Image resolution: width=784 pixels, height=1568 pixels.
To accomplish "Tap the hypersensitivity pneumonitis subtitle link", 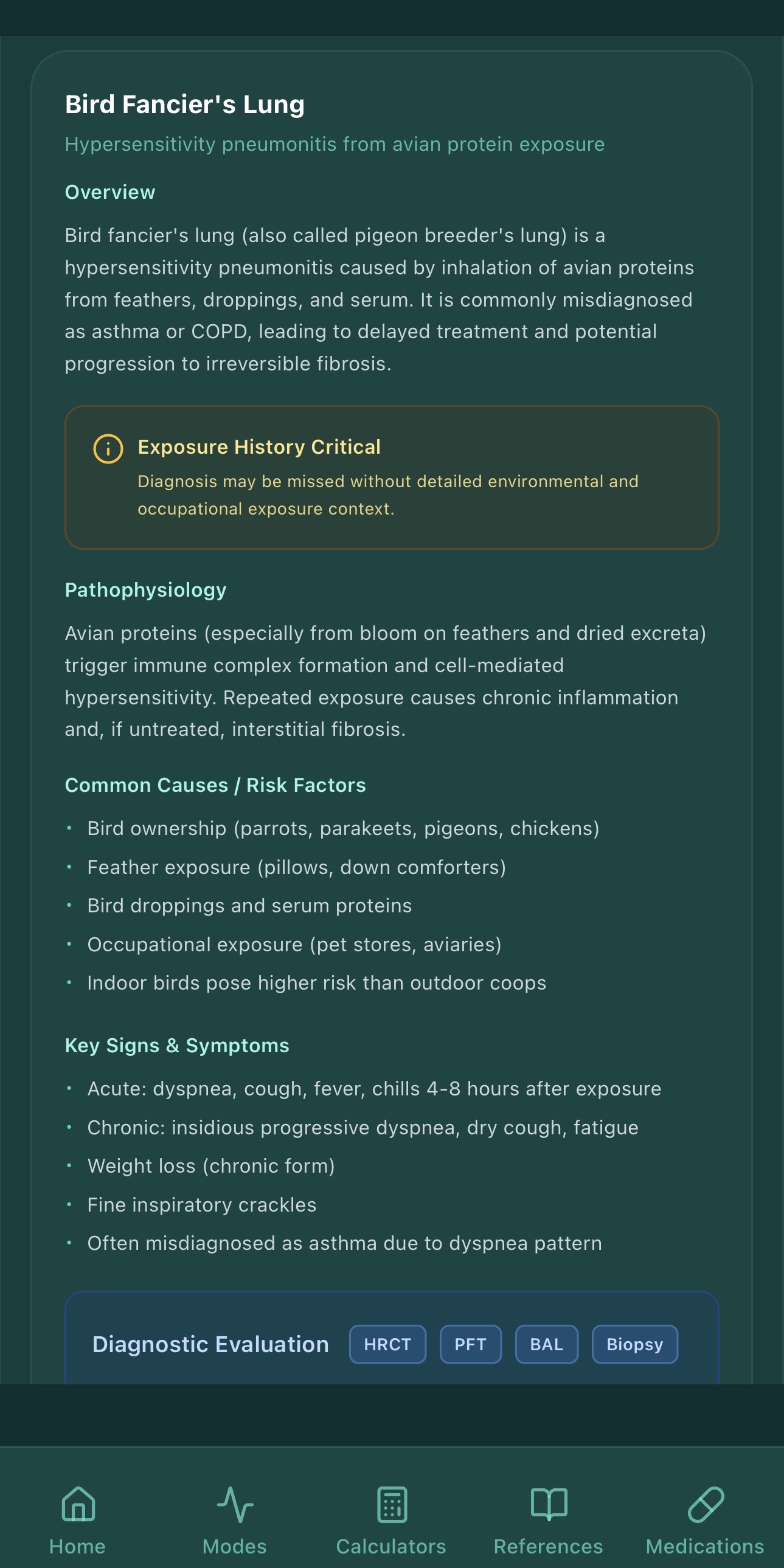I will coord(334,144).
